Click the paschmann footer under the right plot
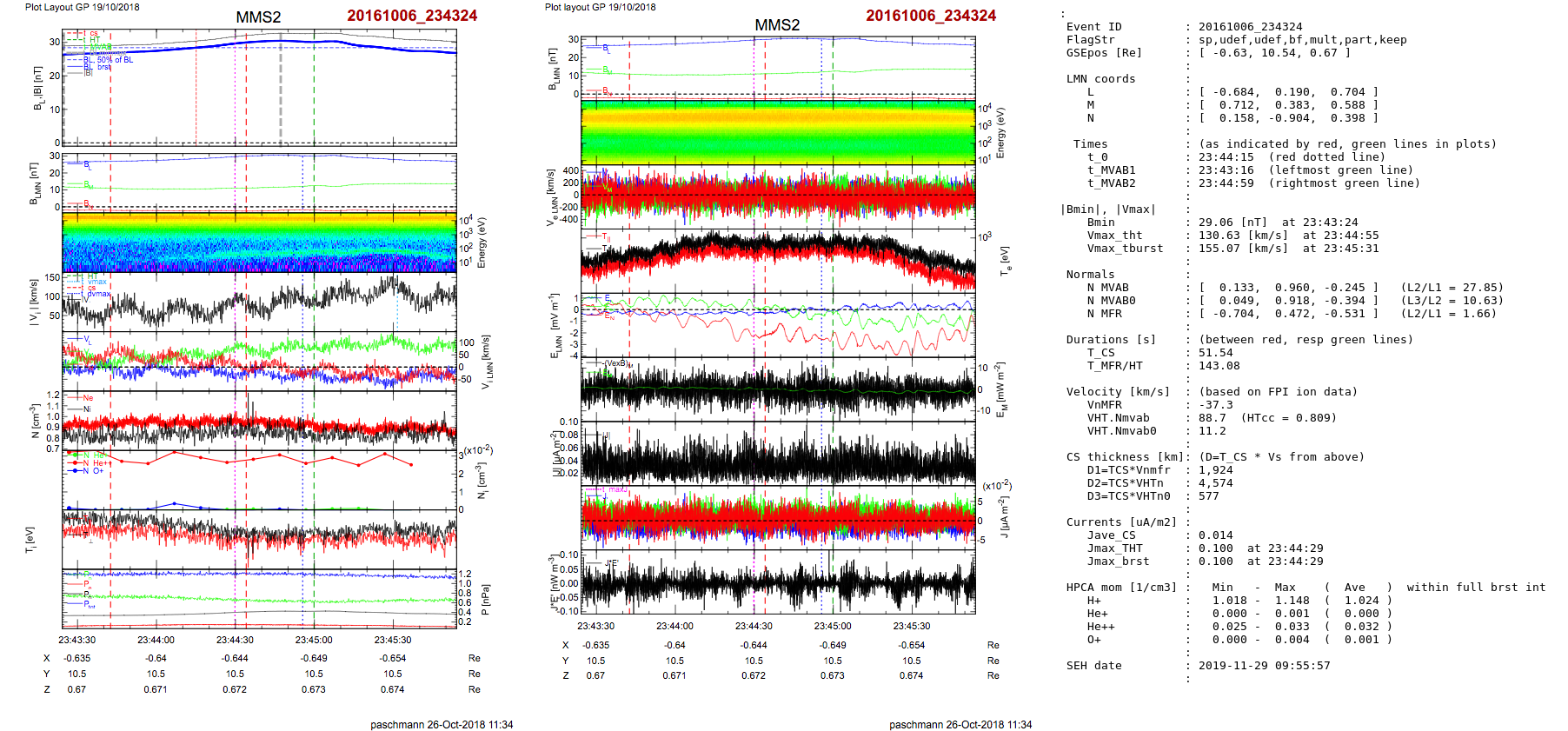Viewport: 1568px width, 731px height. pos(960,724)
